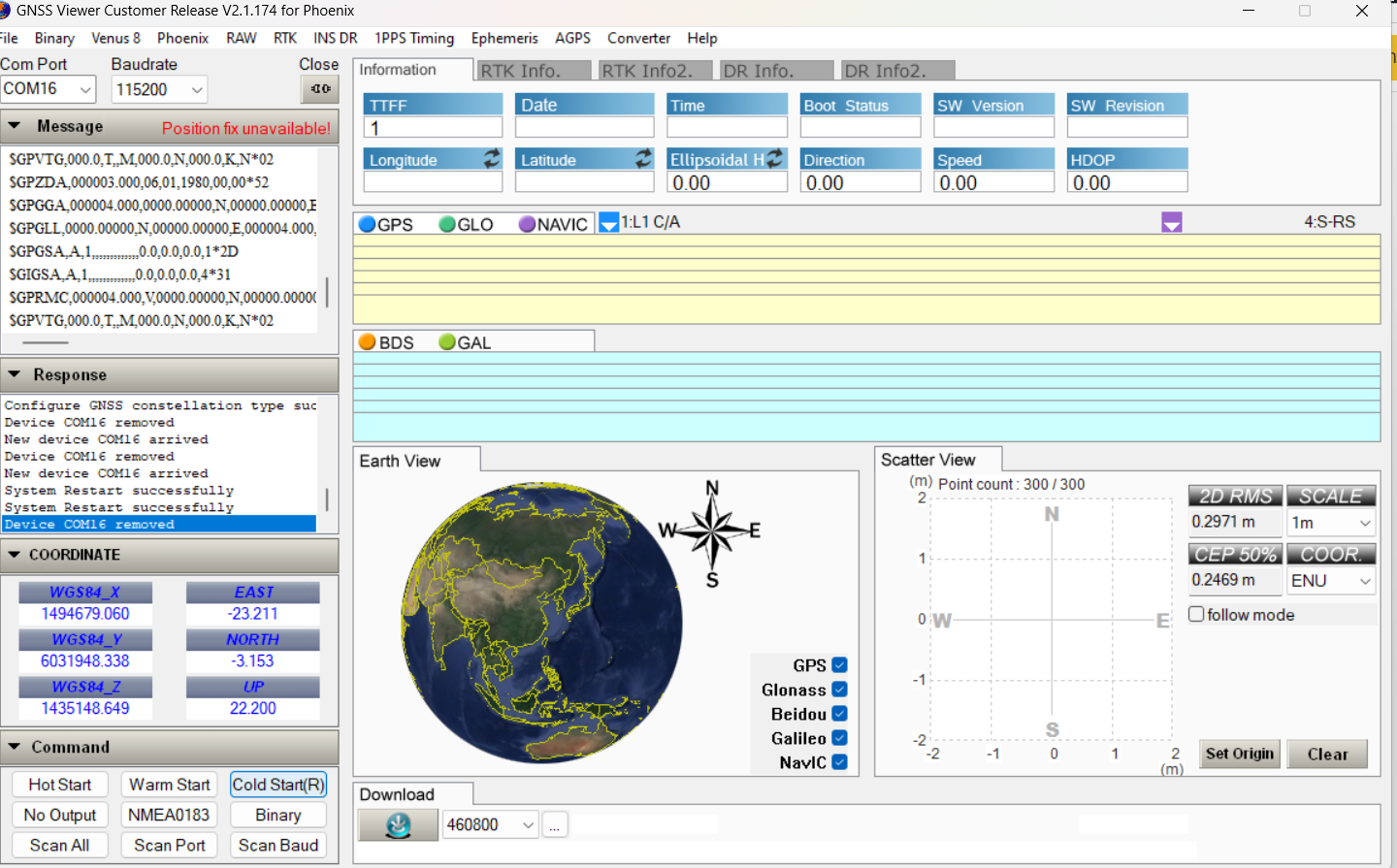This screenshot has height=868, width=1397.
Task: Click the firmware download globe icon
Action: click(398, 825)
